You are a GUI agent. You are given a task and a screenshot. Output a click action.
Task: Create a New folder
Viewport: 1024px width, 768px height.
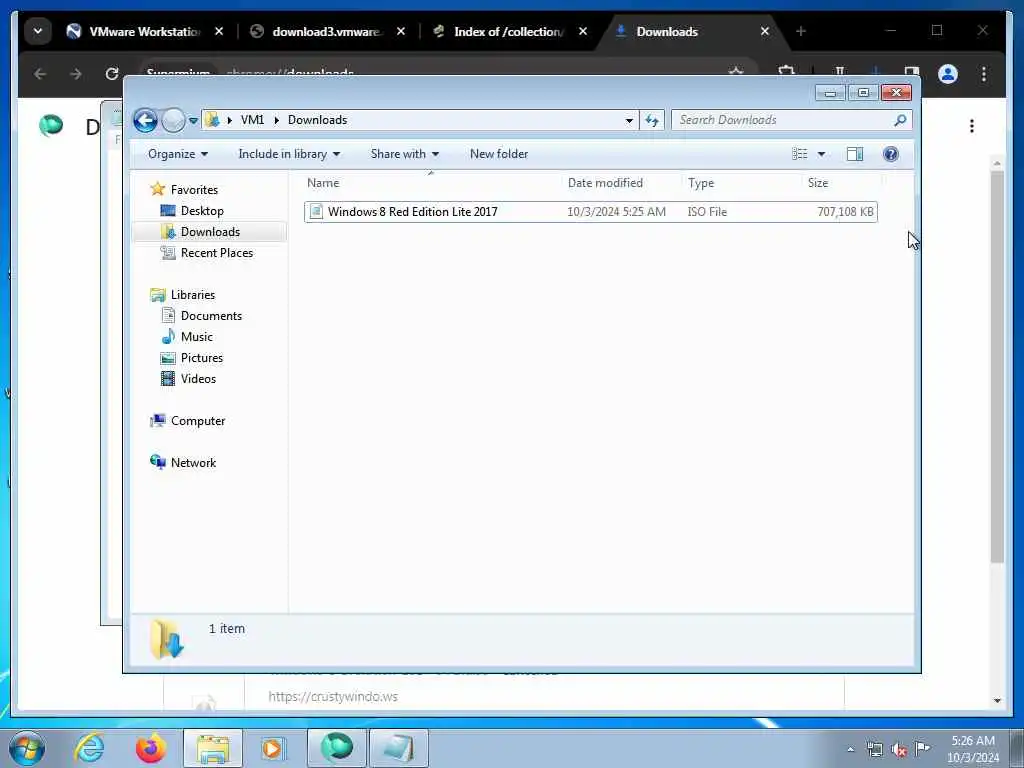point(499,154)
